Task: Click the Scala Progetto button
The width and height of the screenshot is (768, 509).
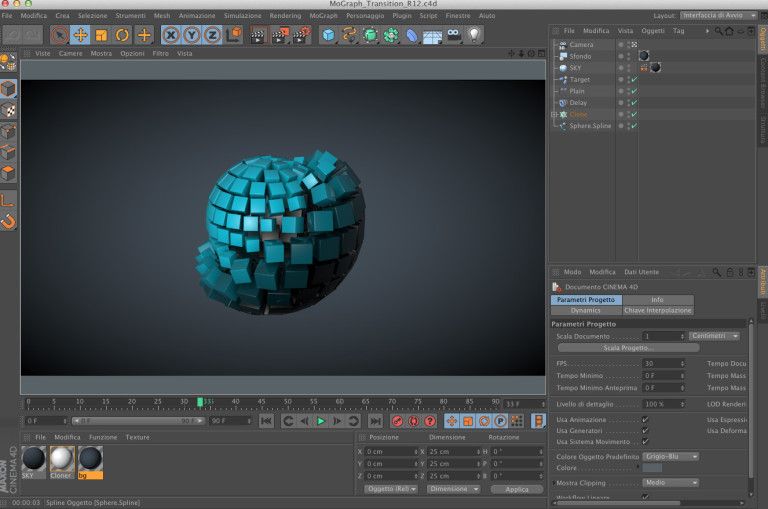Action: (627, 348)
